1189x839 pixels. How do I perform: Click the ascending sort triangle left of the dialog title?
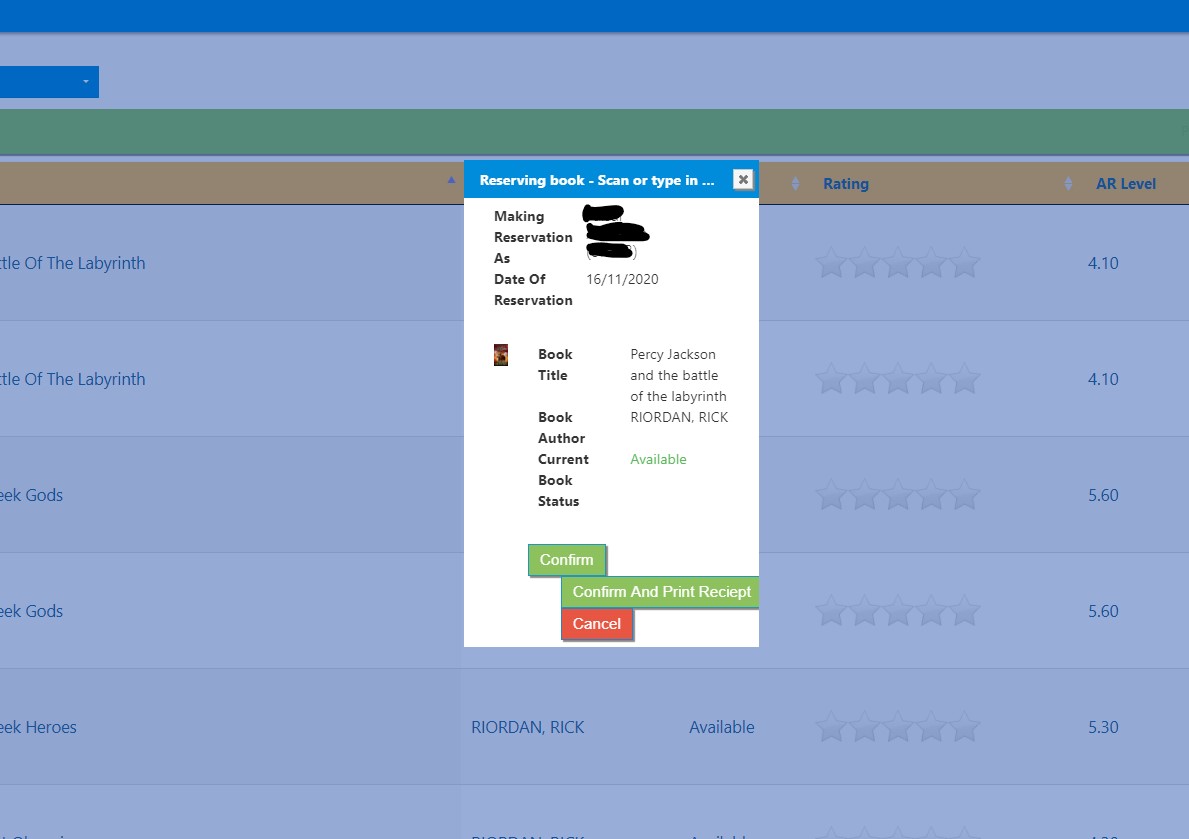click(451, 180)
